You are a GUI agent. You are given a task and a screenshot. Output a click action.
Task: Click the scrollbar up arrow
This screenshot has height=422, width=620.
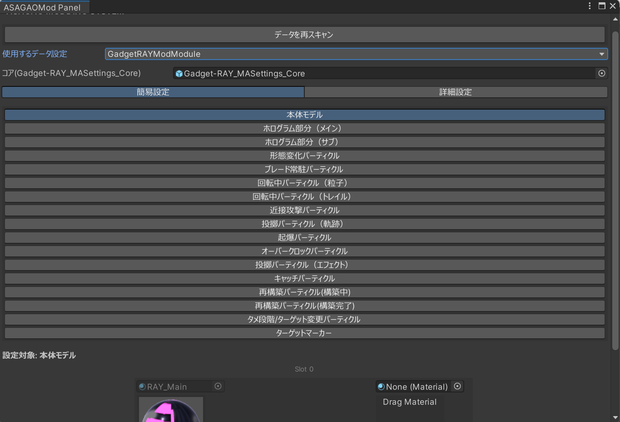click(615, 19)
